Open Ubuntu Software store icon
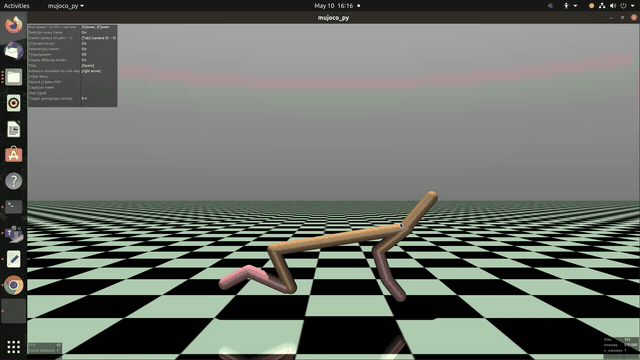The image size is (640, 360). click(13, 155)
